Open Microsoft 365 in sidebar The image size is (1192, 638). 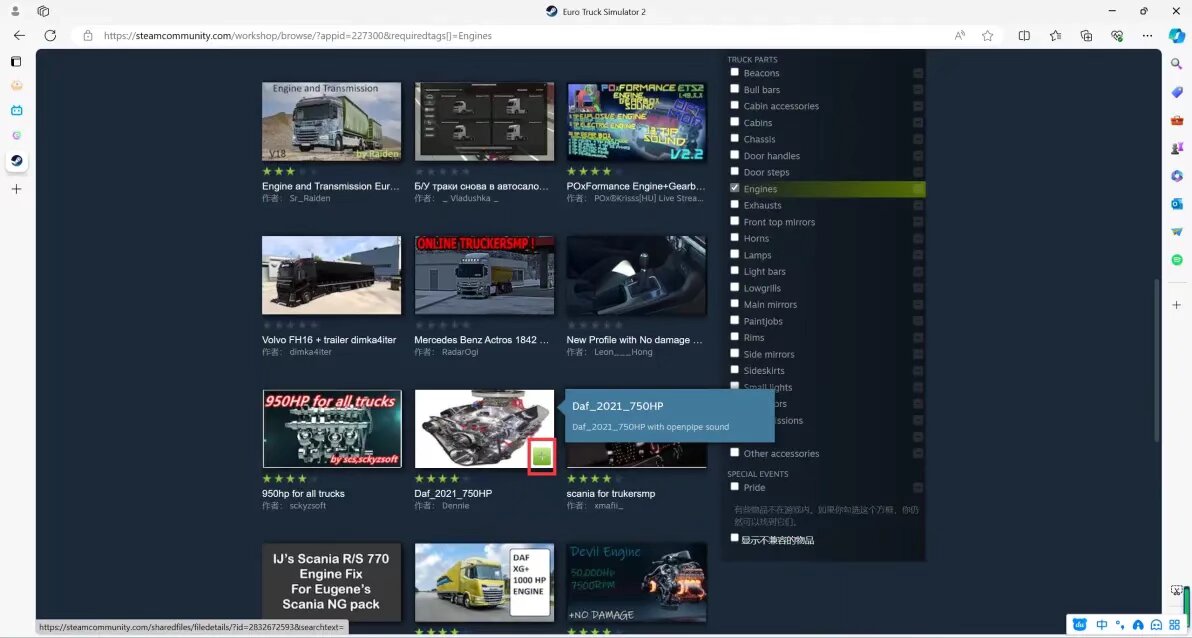pos(1177,176)
